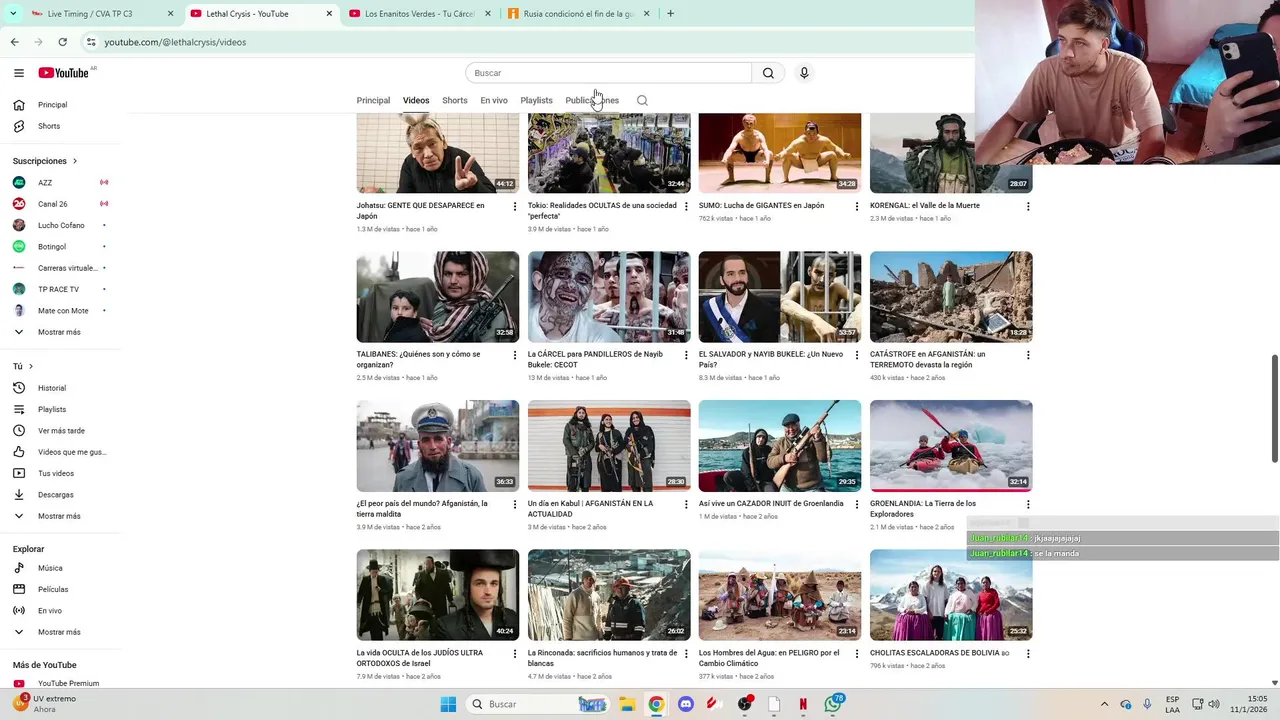Click the browser address bar URL

175,42
